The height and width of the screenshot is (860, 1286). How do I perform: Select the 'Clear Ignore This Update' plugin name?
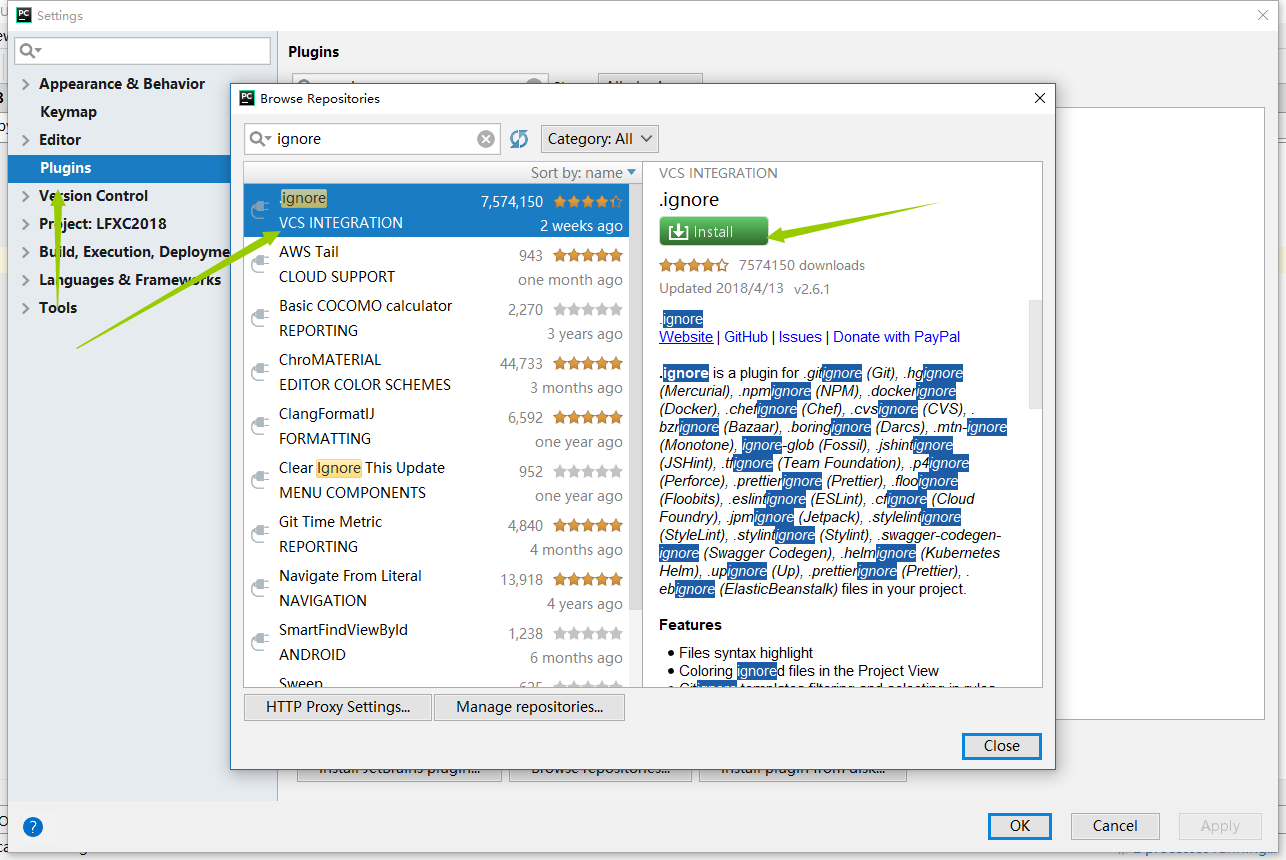(x=362, y=468)
